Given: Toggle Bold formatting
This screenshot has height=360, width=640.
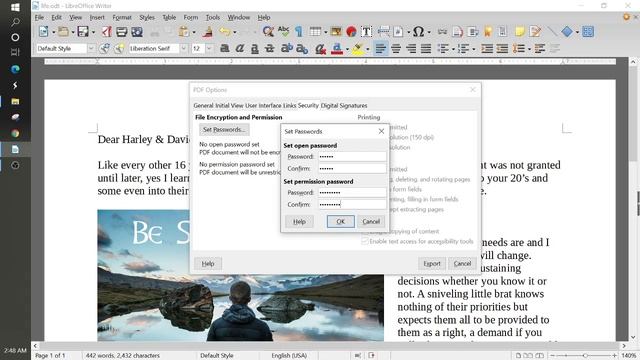Looking at the screenshot, I should click(x=224, y=49).
